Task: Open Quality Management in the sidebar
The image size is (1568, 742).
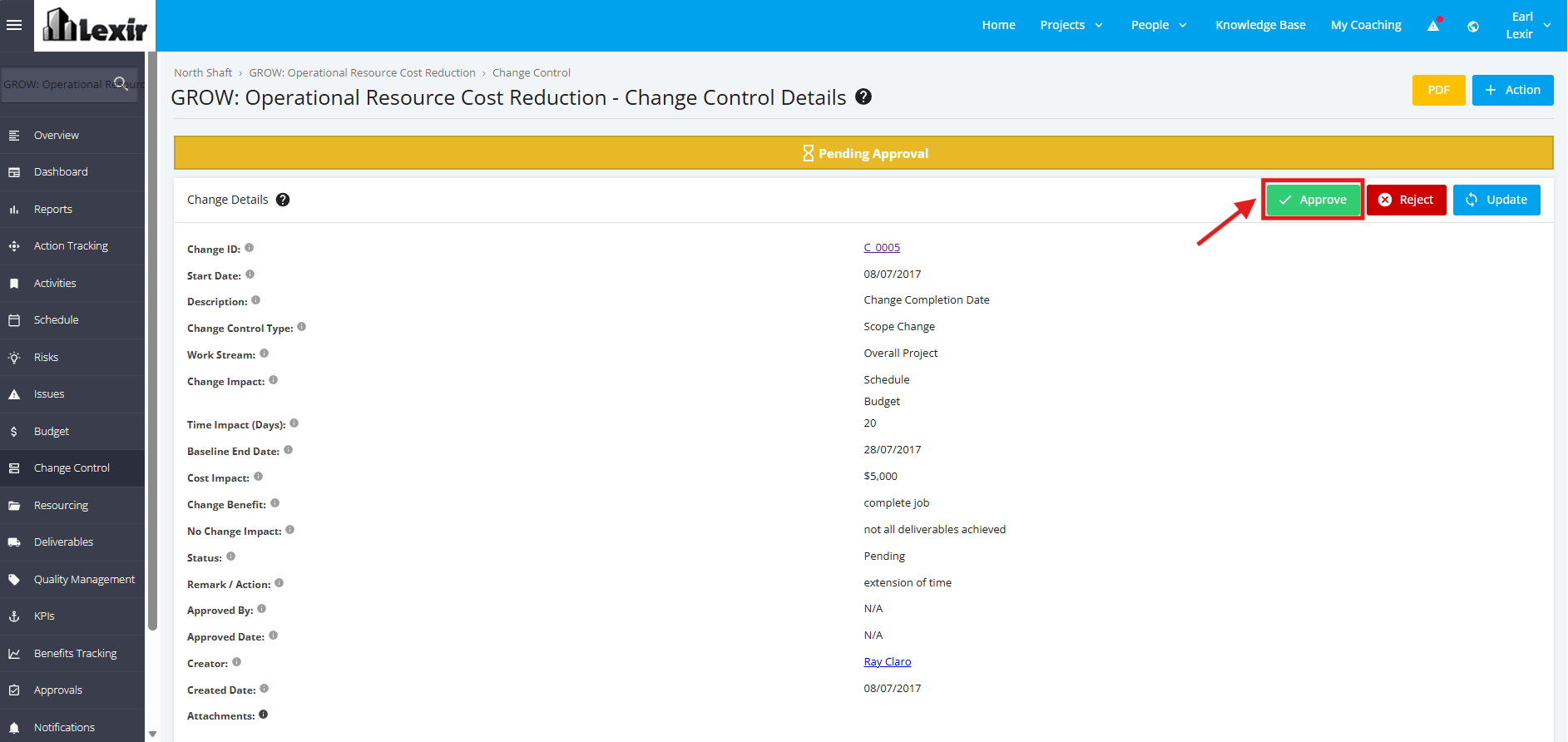Action: [72, 579]
